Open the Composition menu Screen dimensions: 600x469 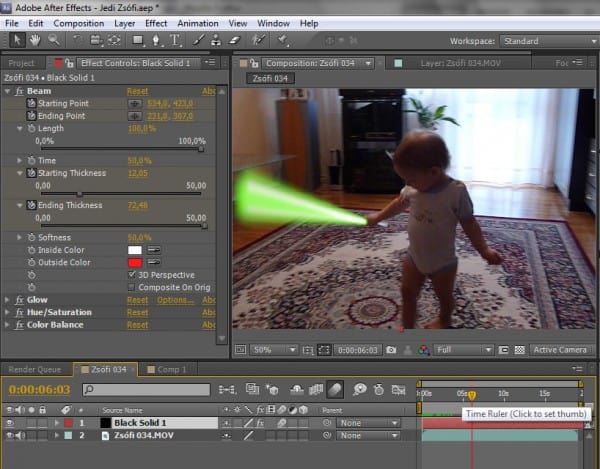[x=78, y=22]
